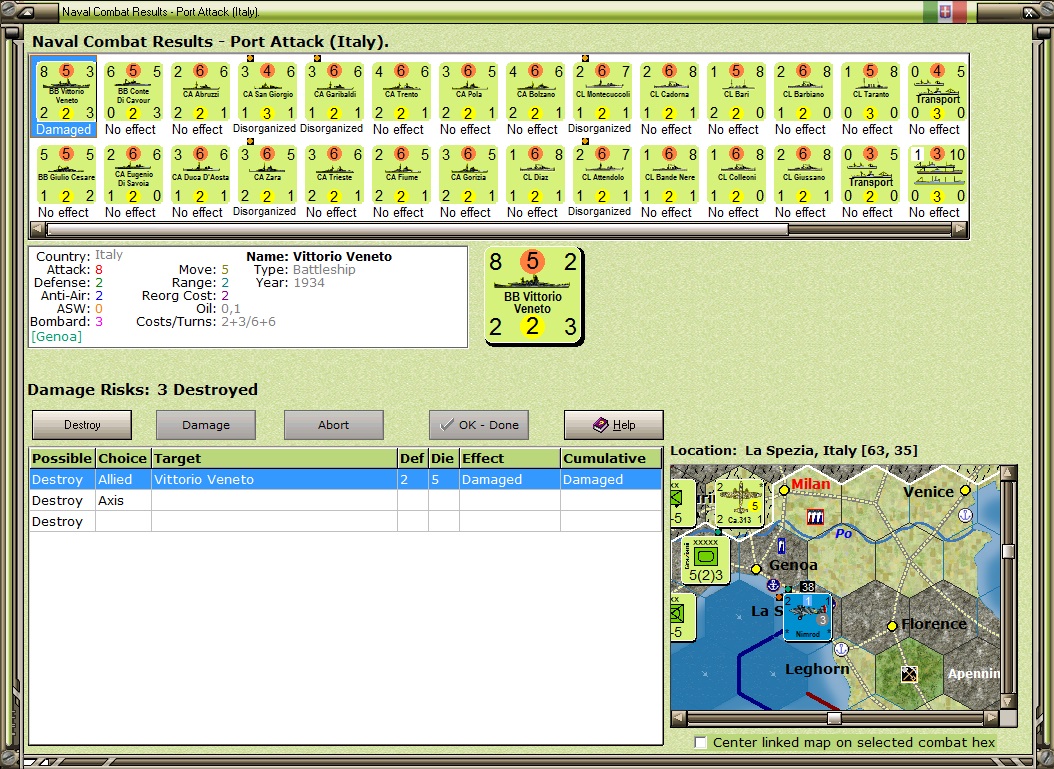Screen dimensions: 1054x769
Task: Select the Destroy Axis choice row
Action: coord(346,500)
